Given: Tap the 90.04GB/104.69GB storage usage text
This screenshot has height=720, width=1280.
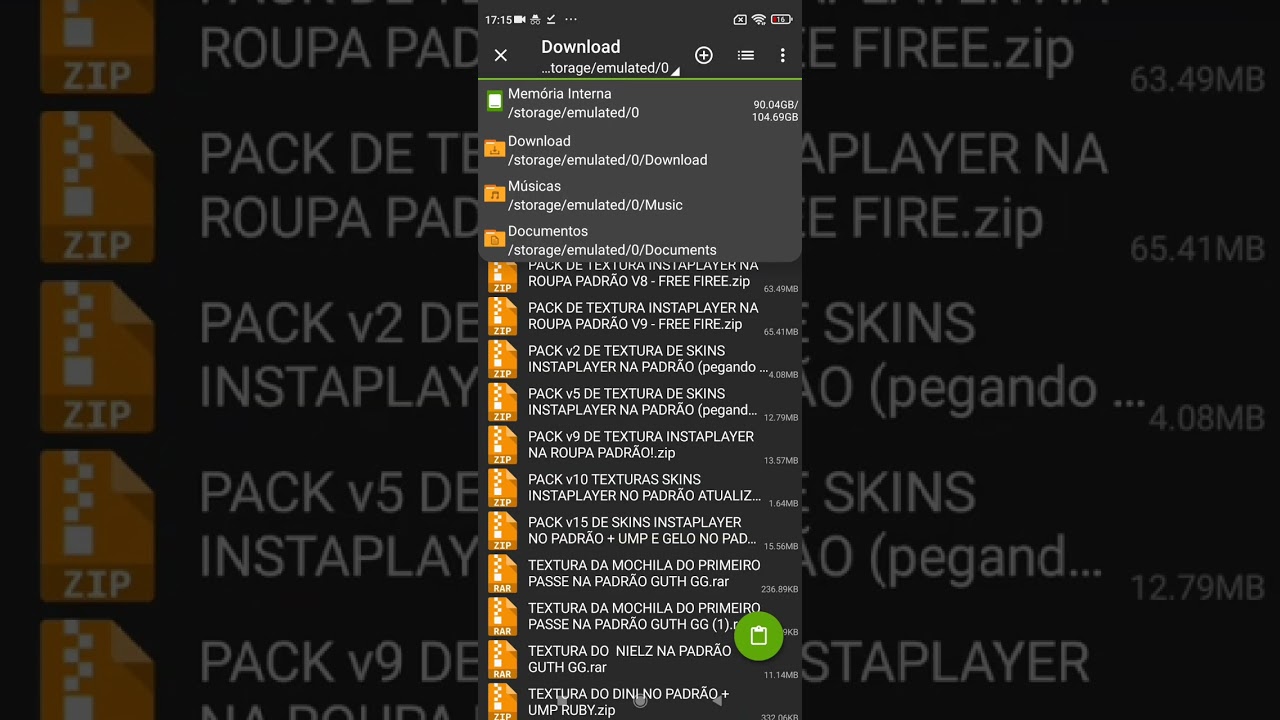Looking at the screenshot, I should [775, 111].
